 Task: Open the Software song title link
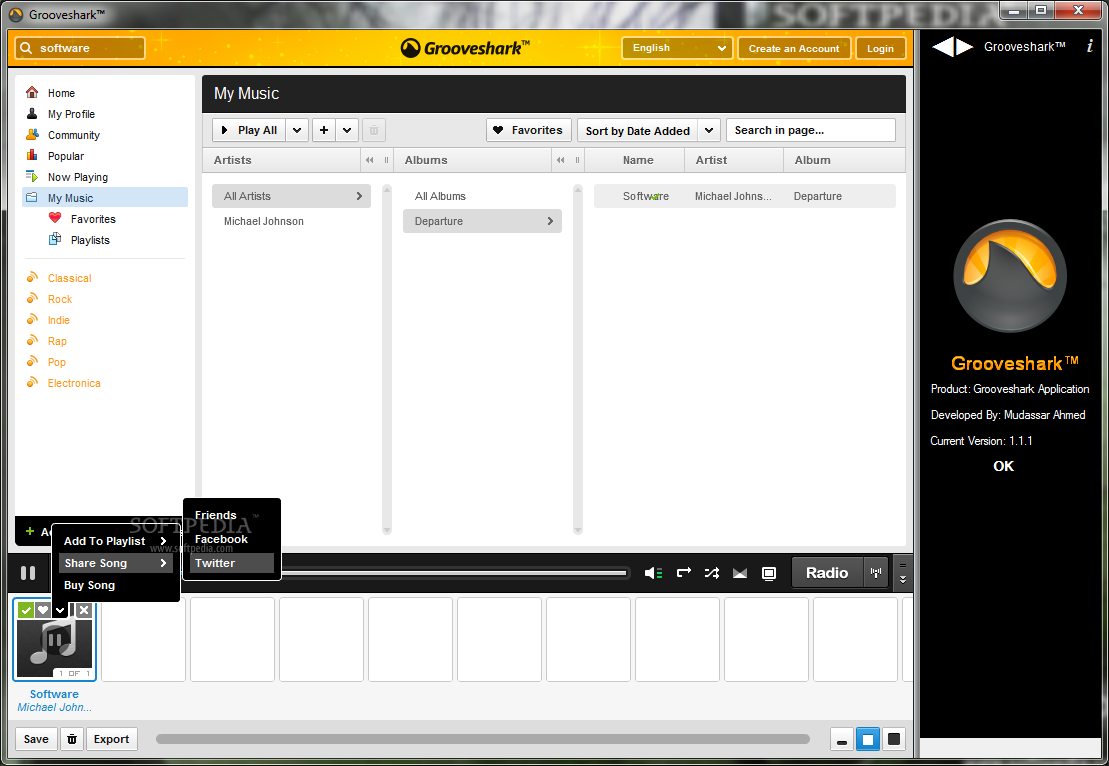coord(54,694)
